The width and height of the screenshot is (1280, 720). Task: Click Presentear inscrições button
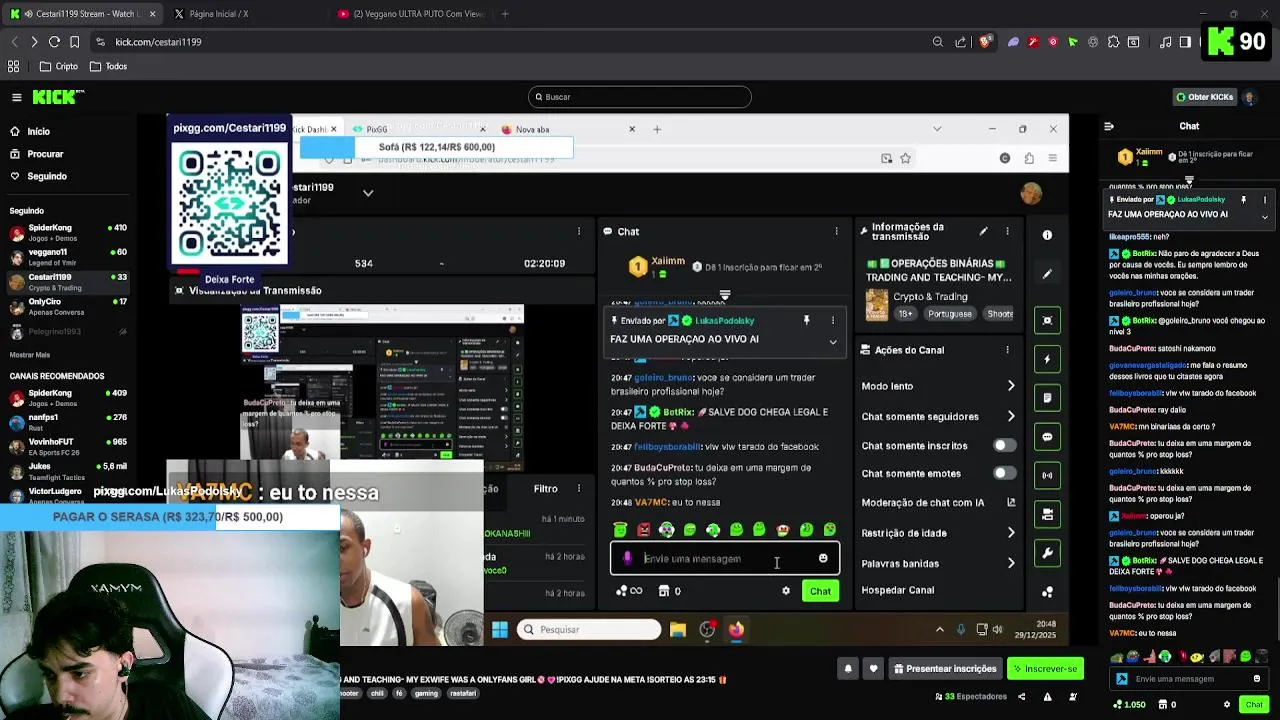(x=944, y=668)
